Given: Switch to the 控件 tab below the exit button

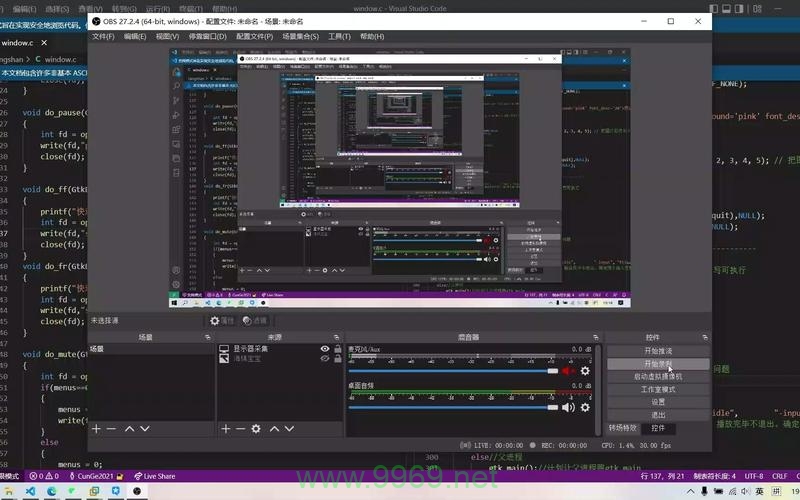Looking at the screenshot, I should coord(658,428).
